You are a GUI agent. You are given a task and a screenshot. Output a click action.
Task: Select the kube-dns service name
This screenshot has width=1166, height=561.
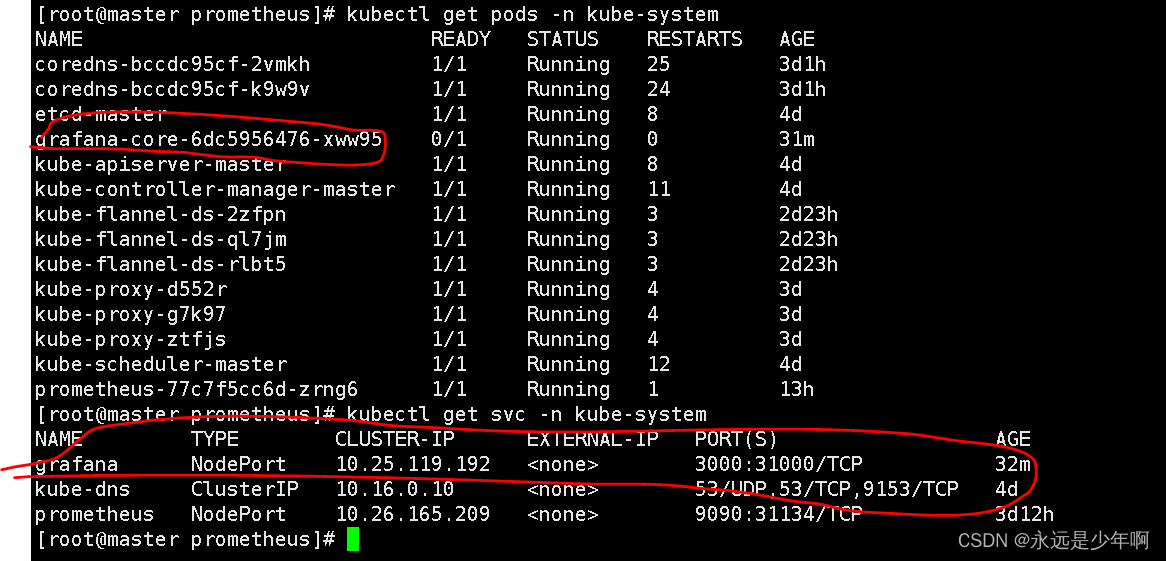click(83, 489)
